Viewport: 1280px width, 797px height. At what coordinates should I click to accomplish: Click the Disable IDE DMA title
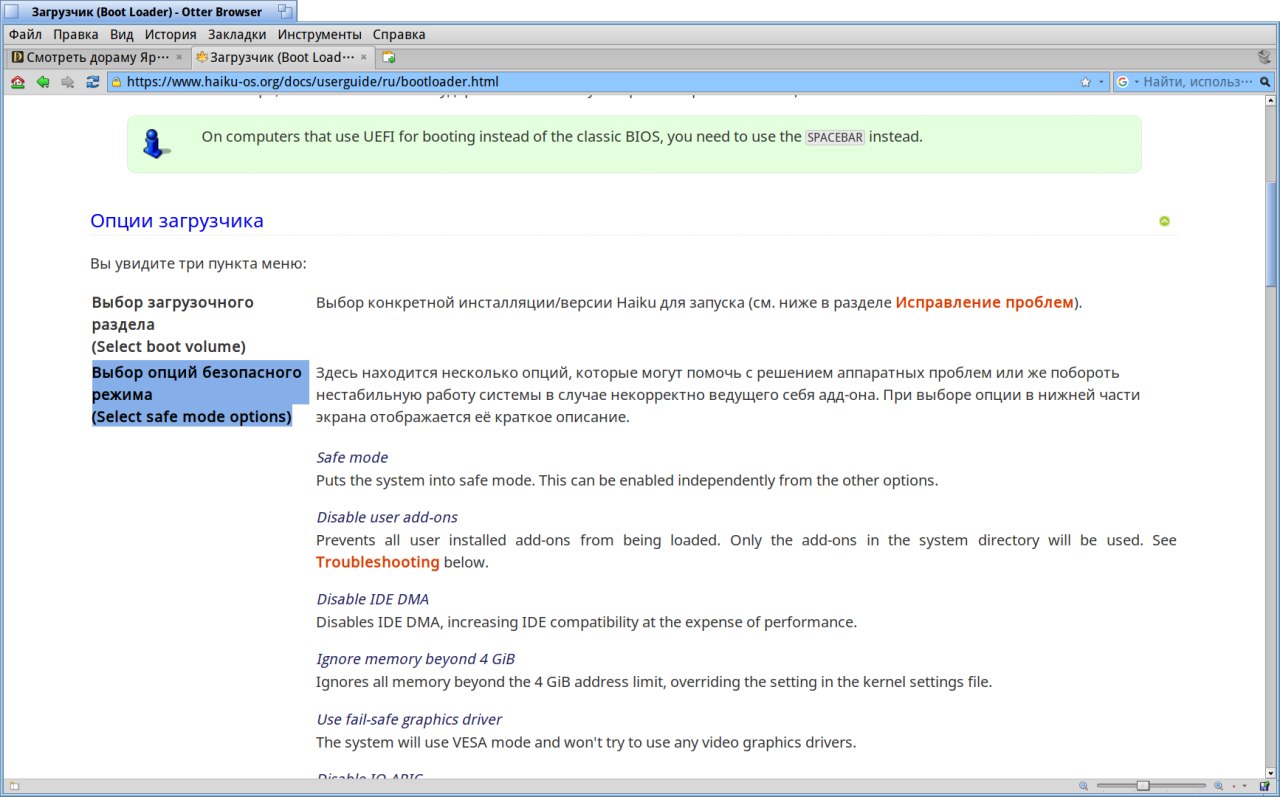pos(373,599)
